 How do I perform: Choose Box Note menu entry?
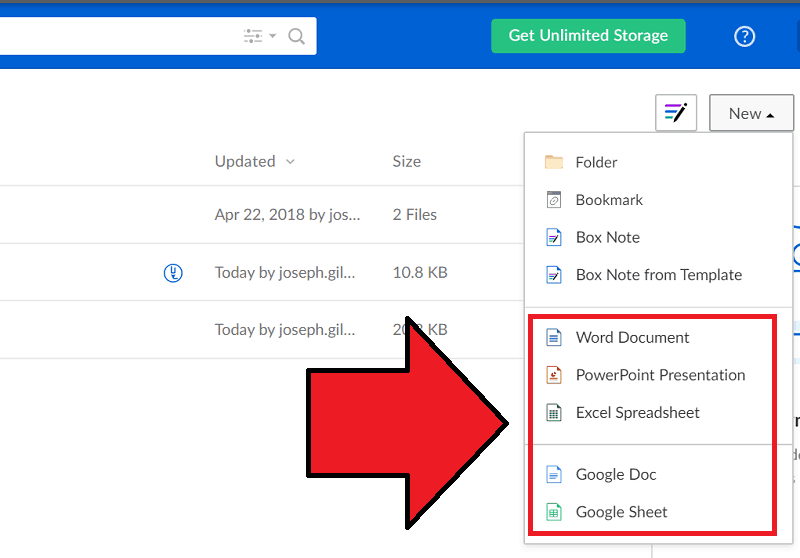(658, 237)
